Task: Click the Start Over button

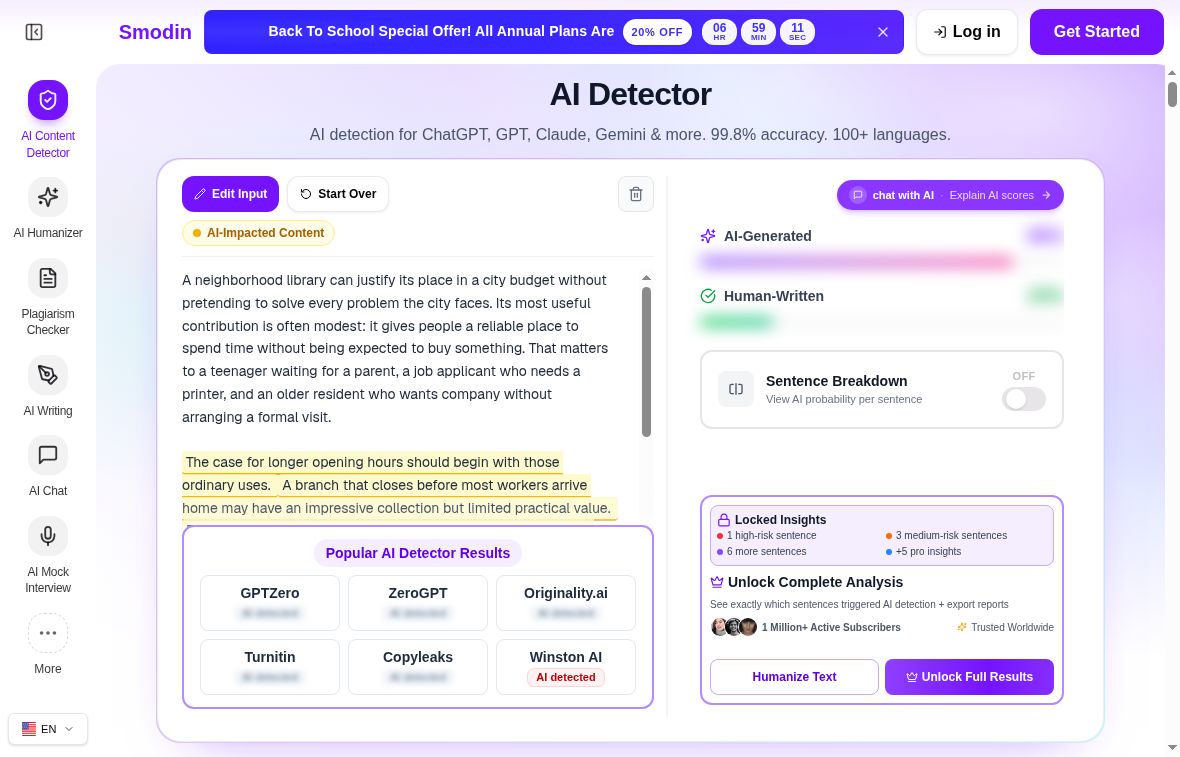Action: [338, 194]
